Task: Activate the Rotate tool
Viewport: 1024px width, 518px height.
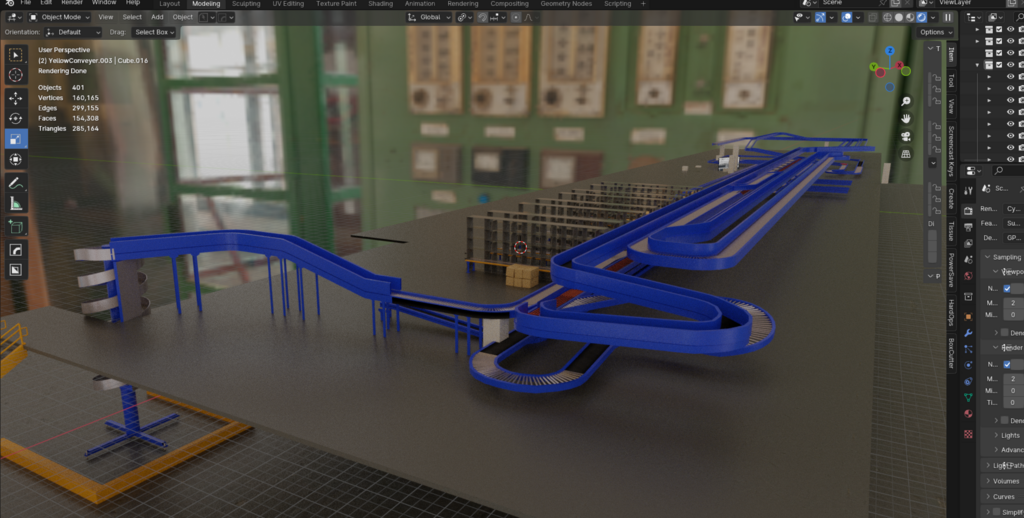Action: pyautogui.click(x=16, y=118)
